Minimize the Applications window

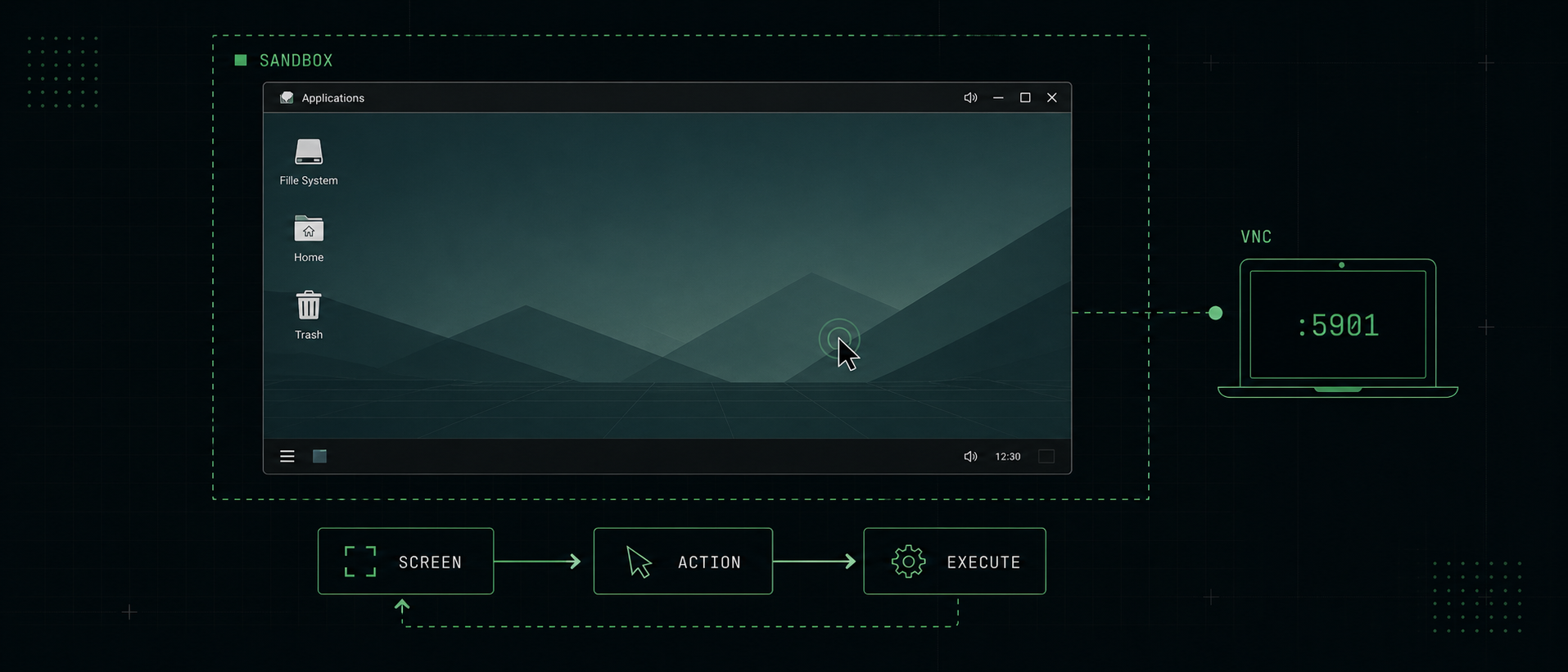point(998,97)
